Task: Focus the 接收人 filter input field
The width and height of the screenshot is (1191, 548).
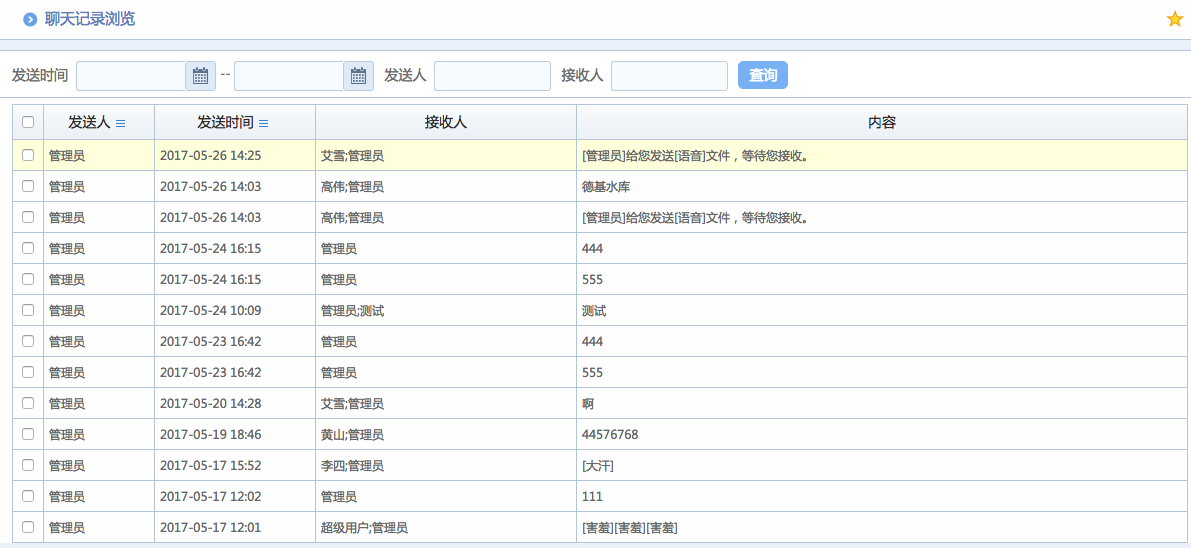Action: point(669,76)
